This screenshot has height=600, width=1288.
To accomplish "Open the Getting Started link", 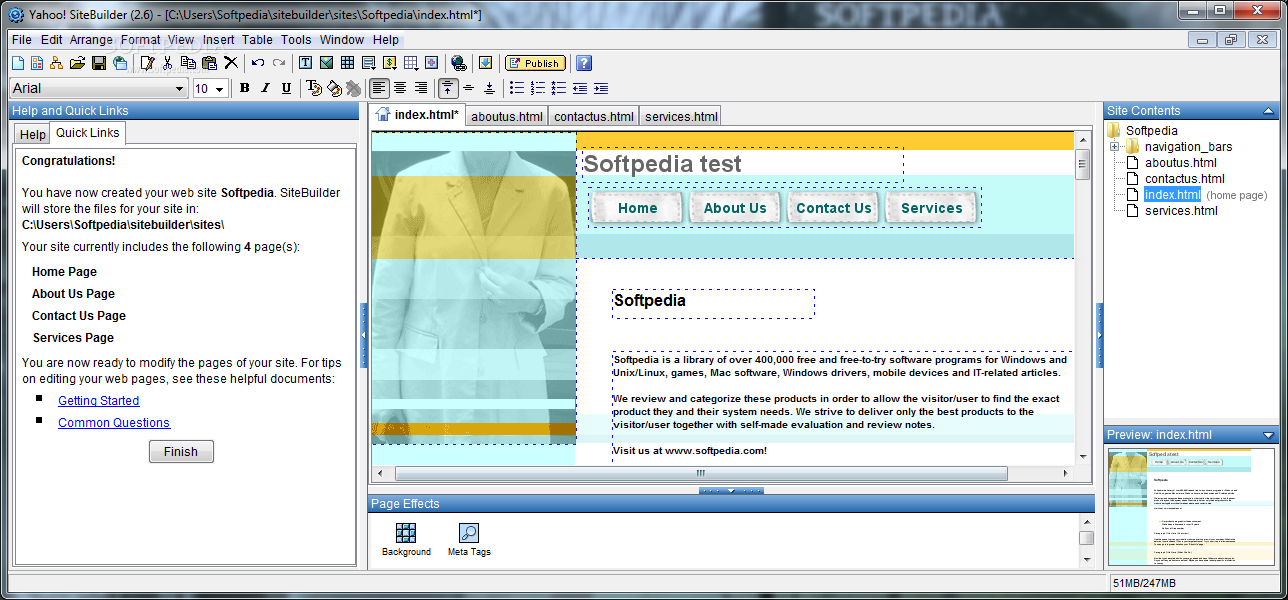I will coord(98,400).
